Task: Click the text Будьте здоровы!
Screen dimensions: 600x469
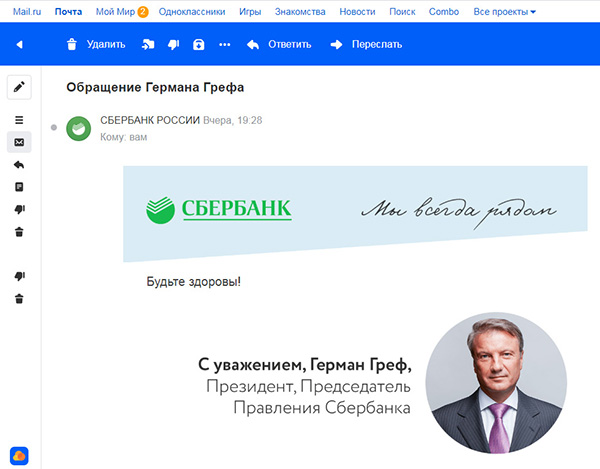Action: coord(194,282)
